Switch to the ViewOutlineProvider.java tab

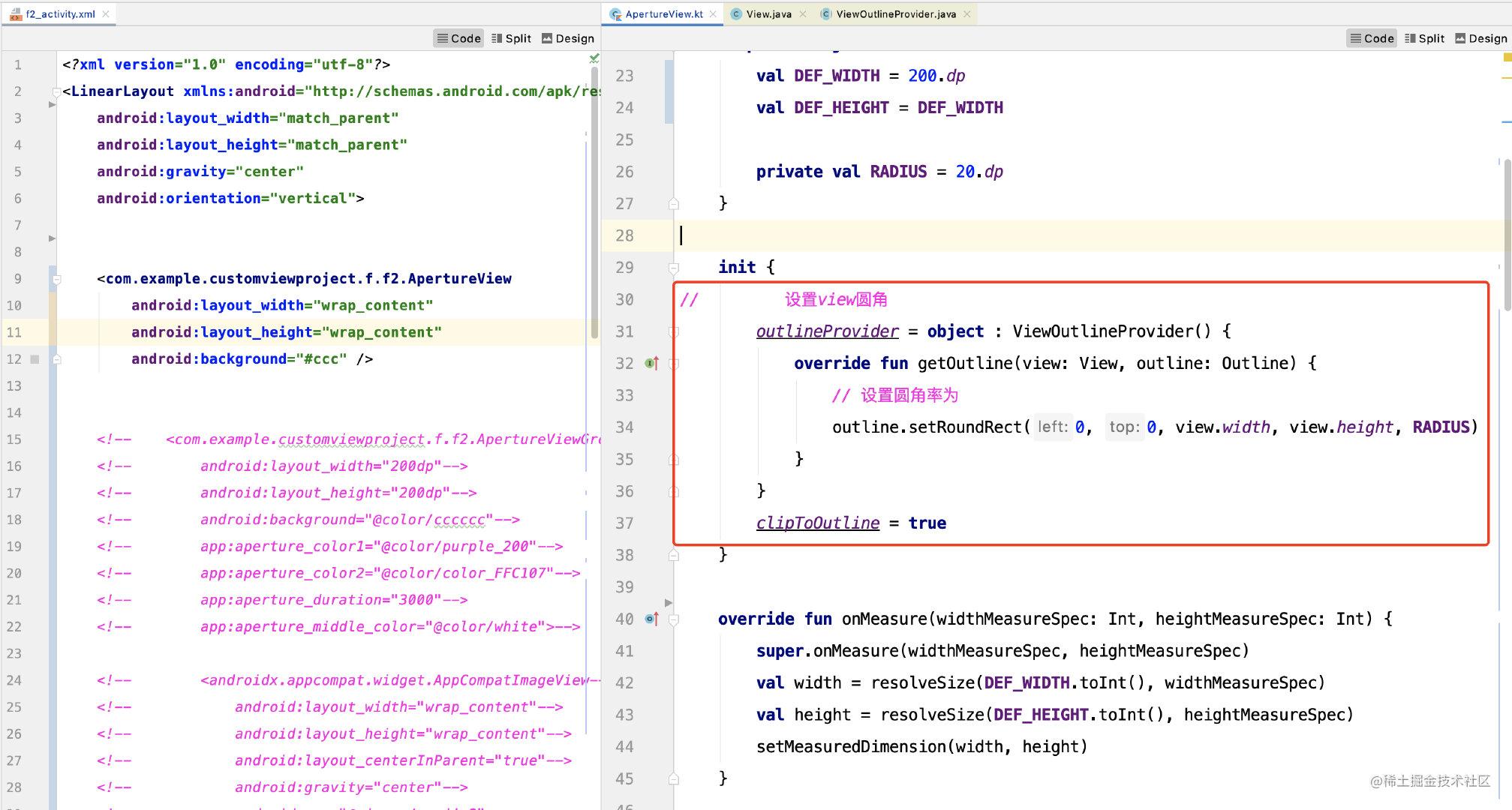[x=895, y=13]
